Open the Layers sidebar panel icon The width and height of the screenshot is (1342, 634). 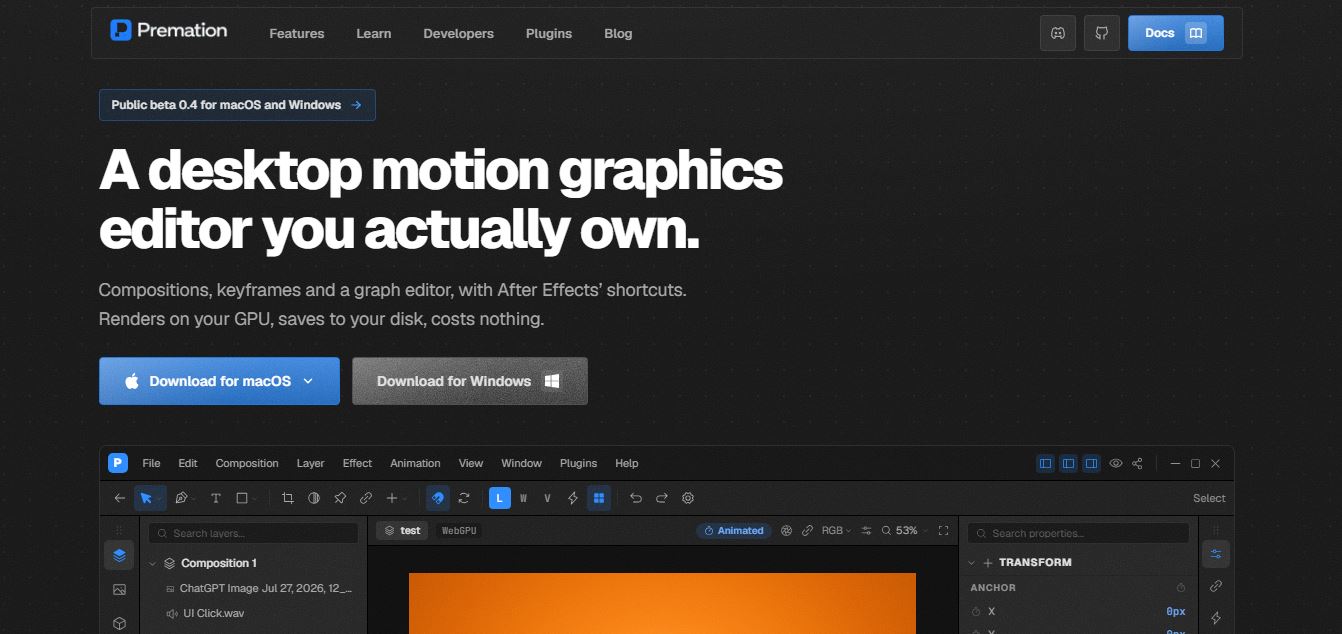coord(119,555)
